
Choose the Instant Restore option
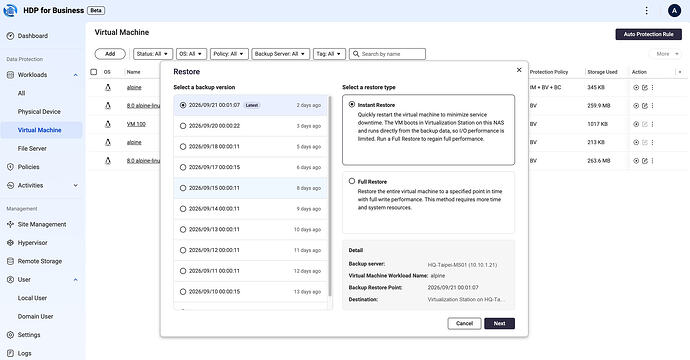(352, 104)
